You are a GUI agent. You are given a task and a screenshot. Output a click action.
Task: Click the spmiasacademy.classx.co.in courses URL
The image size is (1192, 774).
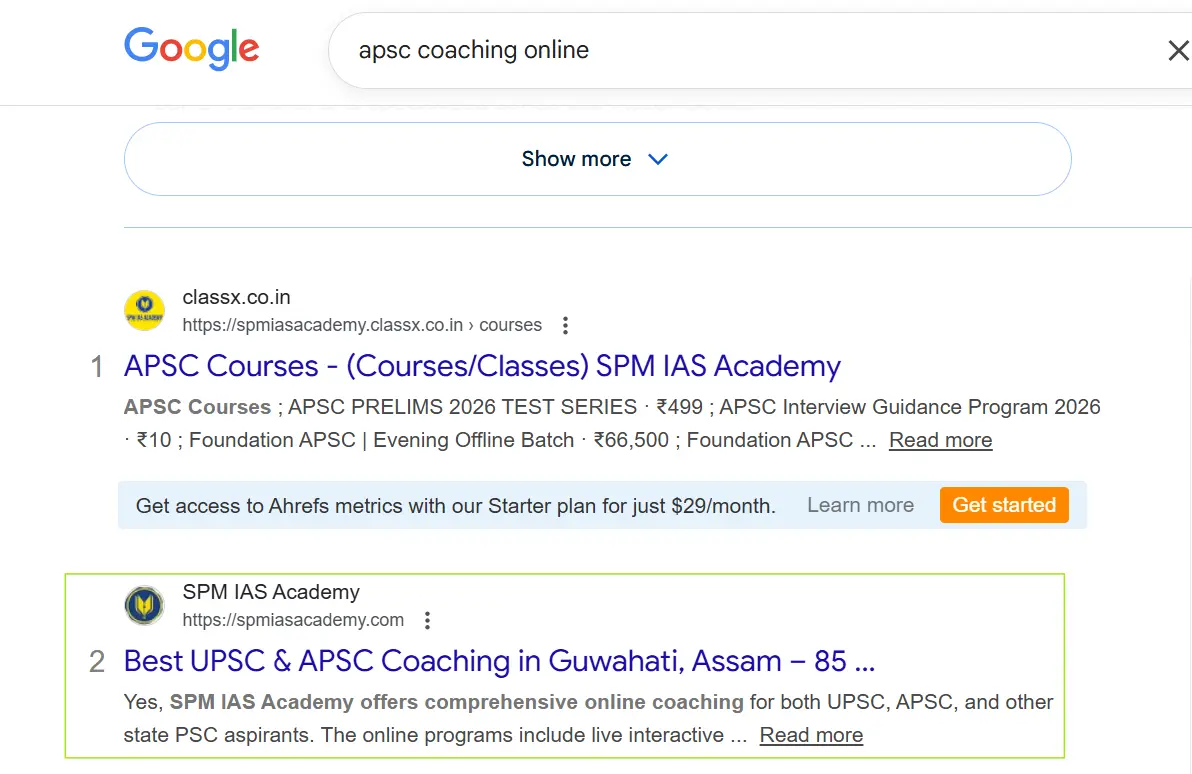pyautogui.click(x=362, y=325)
